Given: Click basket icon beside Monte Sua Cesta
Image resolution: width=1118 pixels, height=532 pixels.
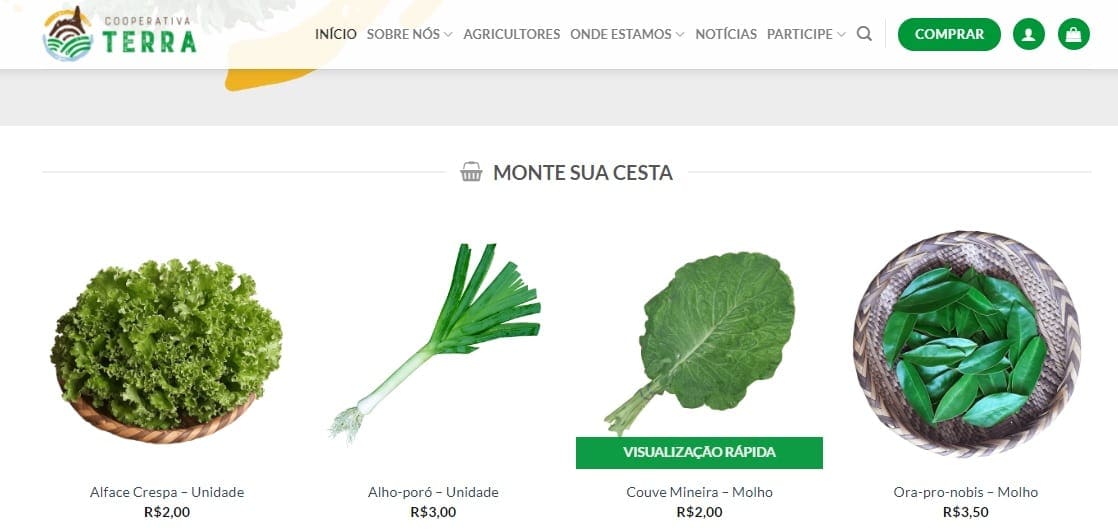Looking at the screenshot, I should (x=471, y=172).
